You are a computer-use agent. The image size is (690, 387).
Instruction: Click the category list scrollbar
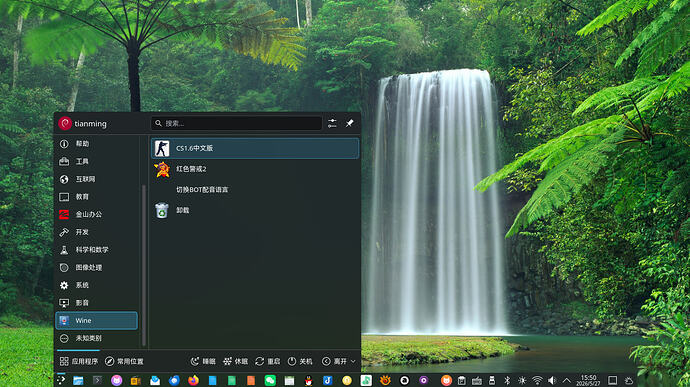(x=144, y=264)
